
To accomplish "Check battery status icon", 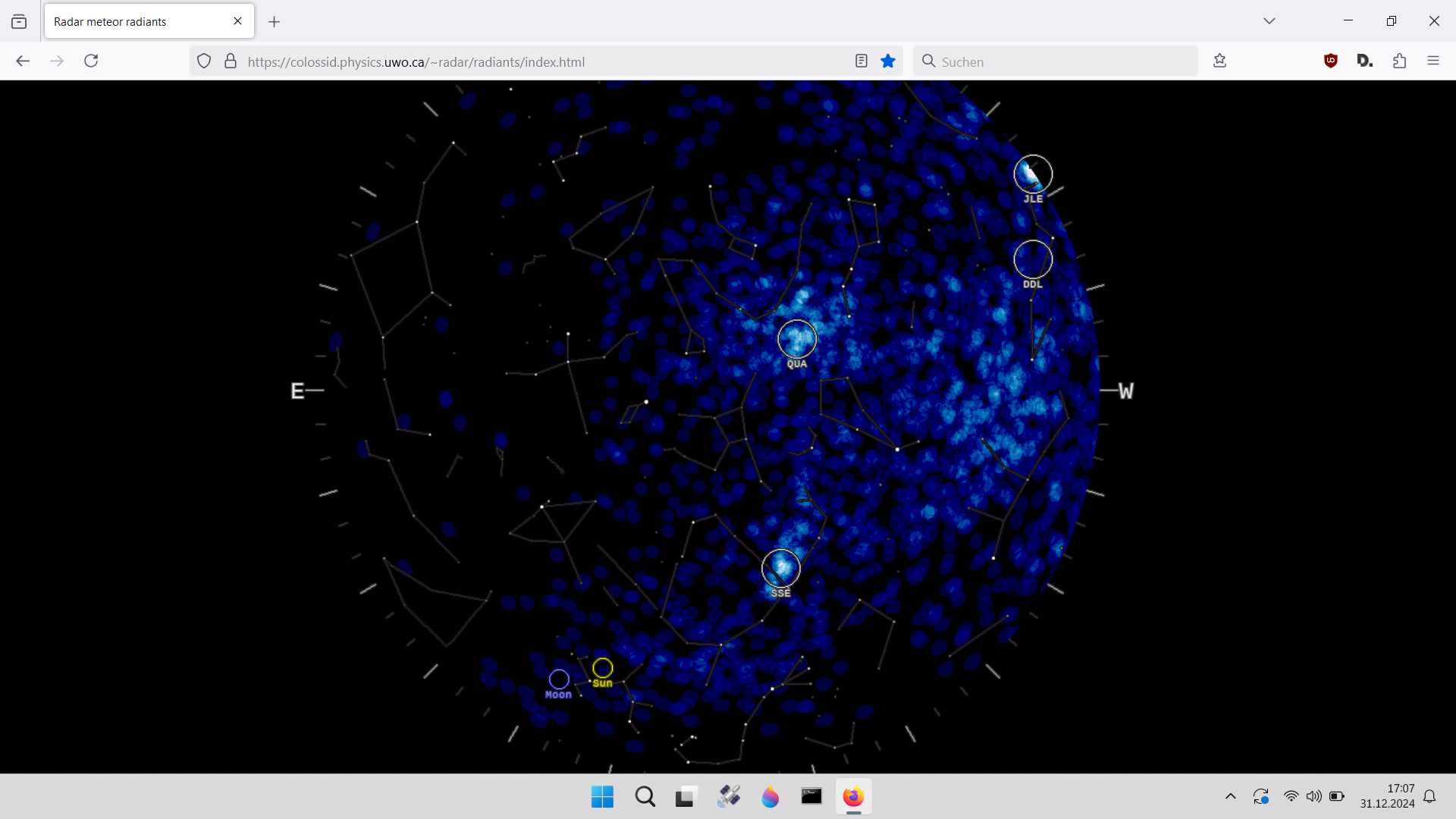I will tap(1337, 796).
